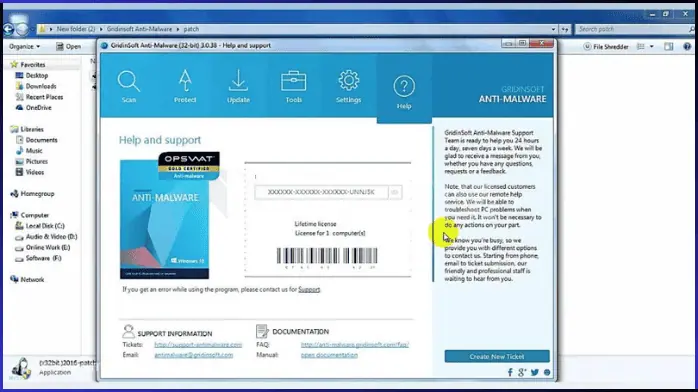Click the Explorer back arrow
Viewport: 698px width, 392px height.
click(8, 29)
